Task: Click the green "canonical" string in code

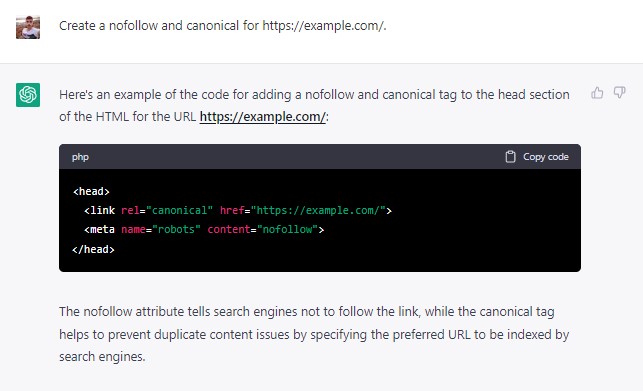Action: 180,210
